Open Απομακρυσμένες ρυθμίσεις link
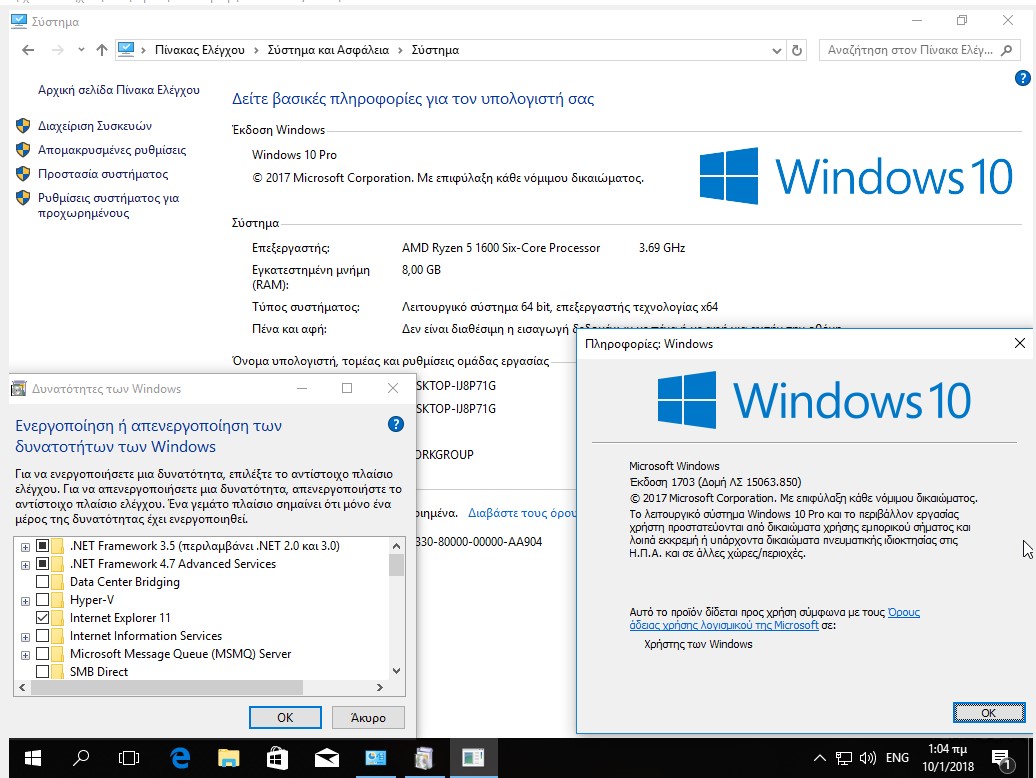Screen dimensions: 1036x778 (112, 150)
